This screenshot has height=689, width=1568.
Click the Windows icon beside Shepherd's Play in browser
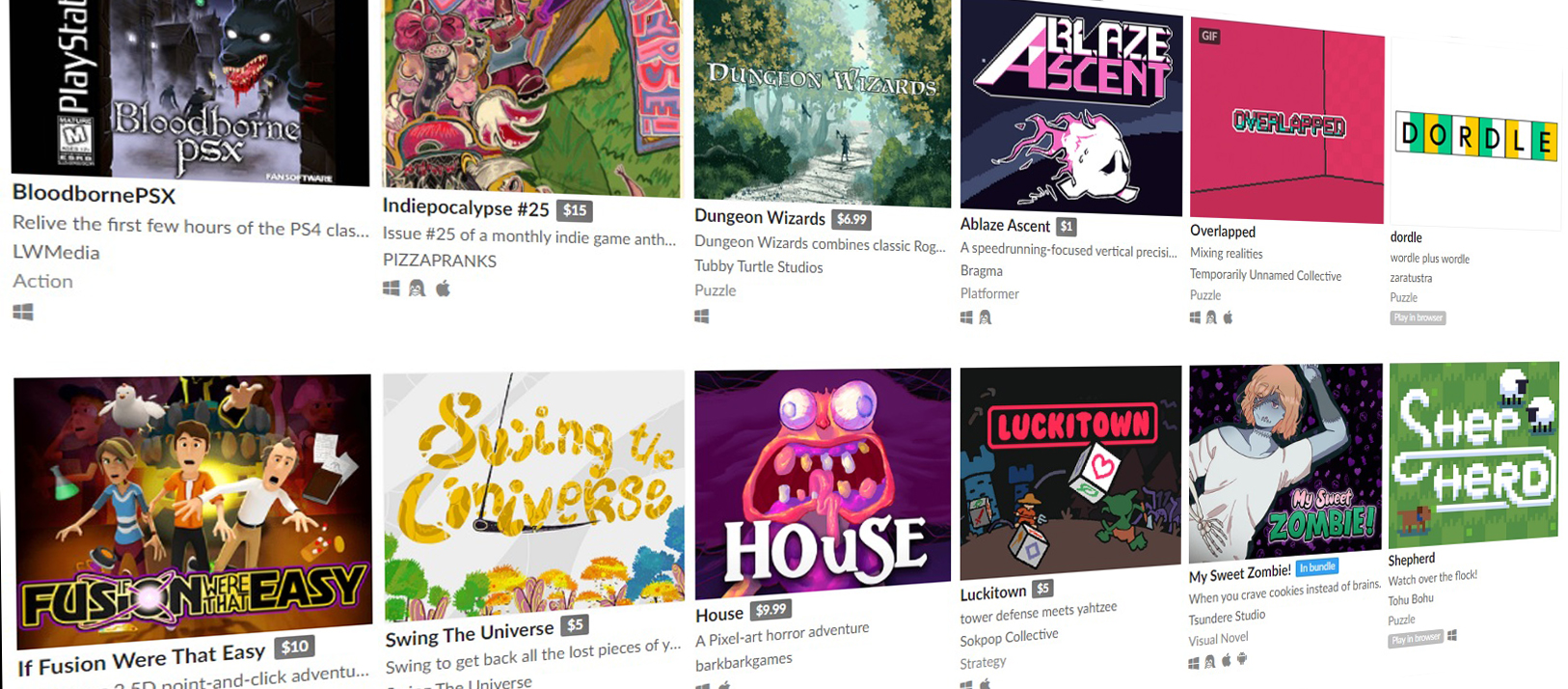pos(1452,635)
